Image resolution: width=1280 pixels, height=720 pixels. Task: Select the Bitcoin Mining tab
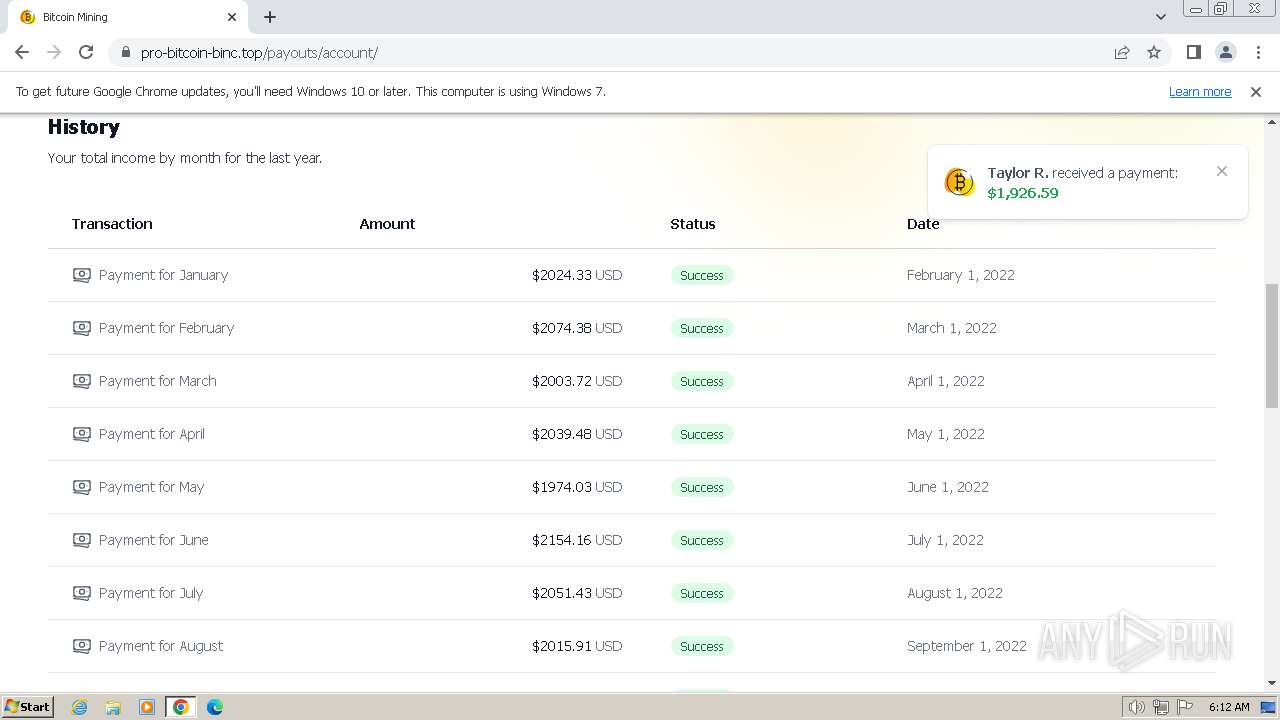(x=128, y=17)
